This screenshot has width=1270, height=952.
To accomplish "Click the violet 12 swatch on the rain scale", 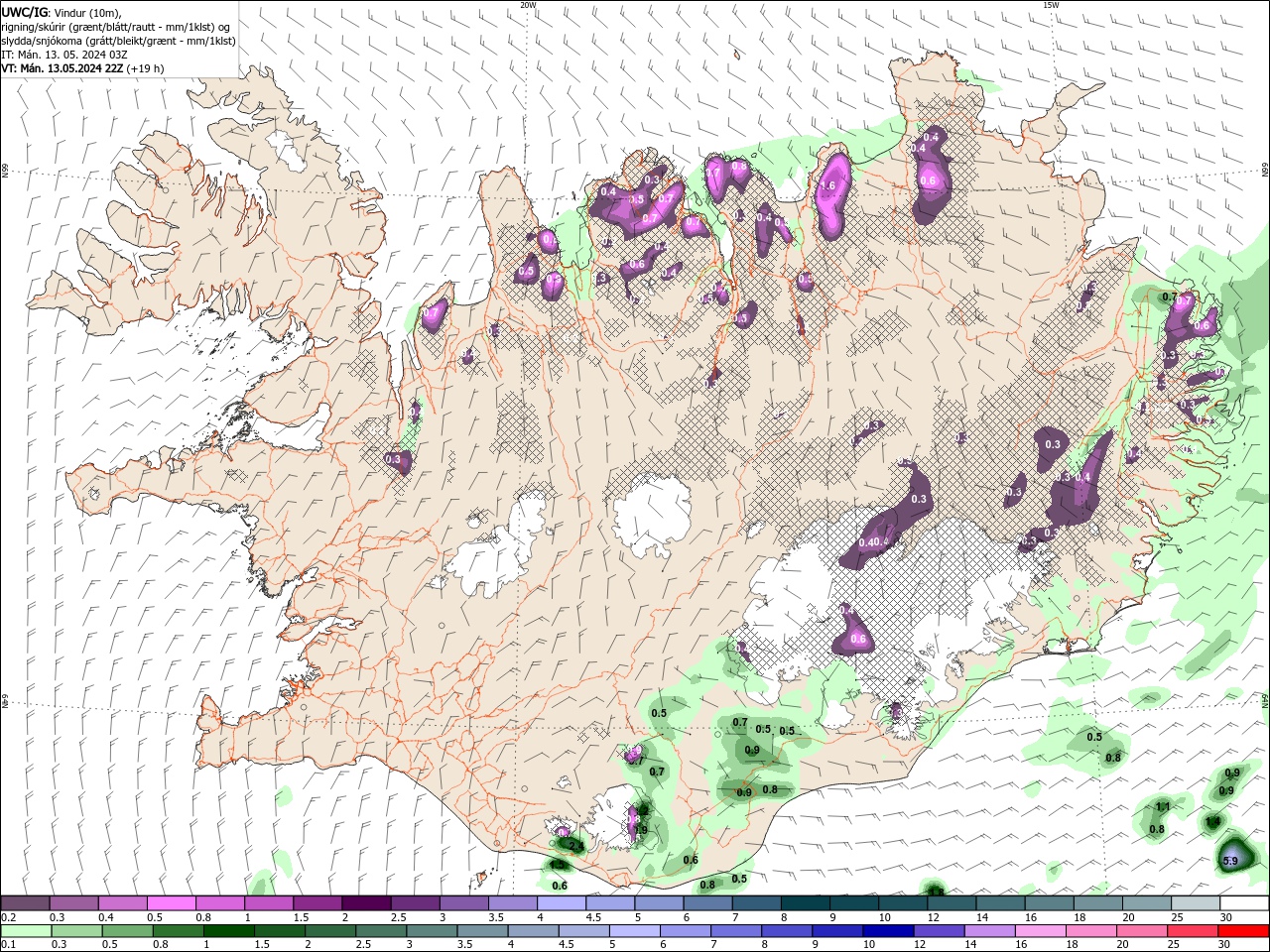I will coord(939,931).
